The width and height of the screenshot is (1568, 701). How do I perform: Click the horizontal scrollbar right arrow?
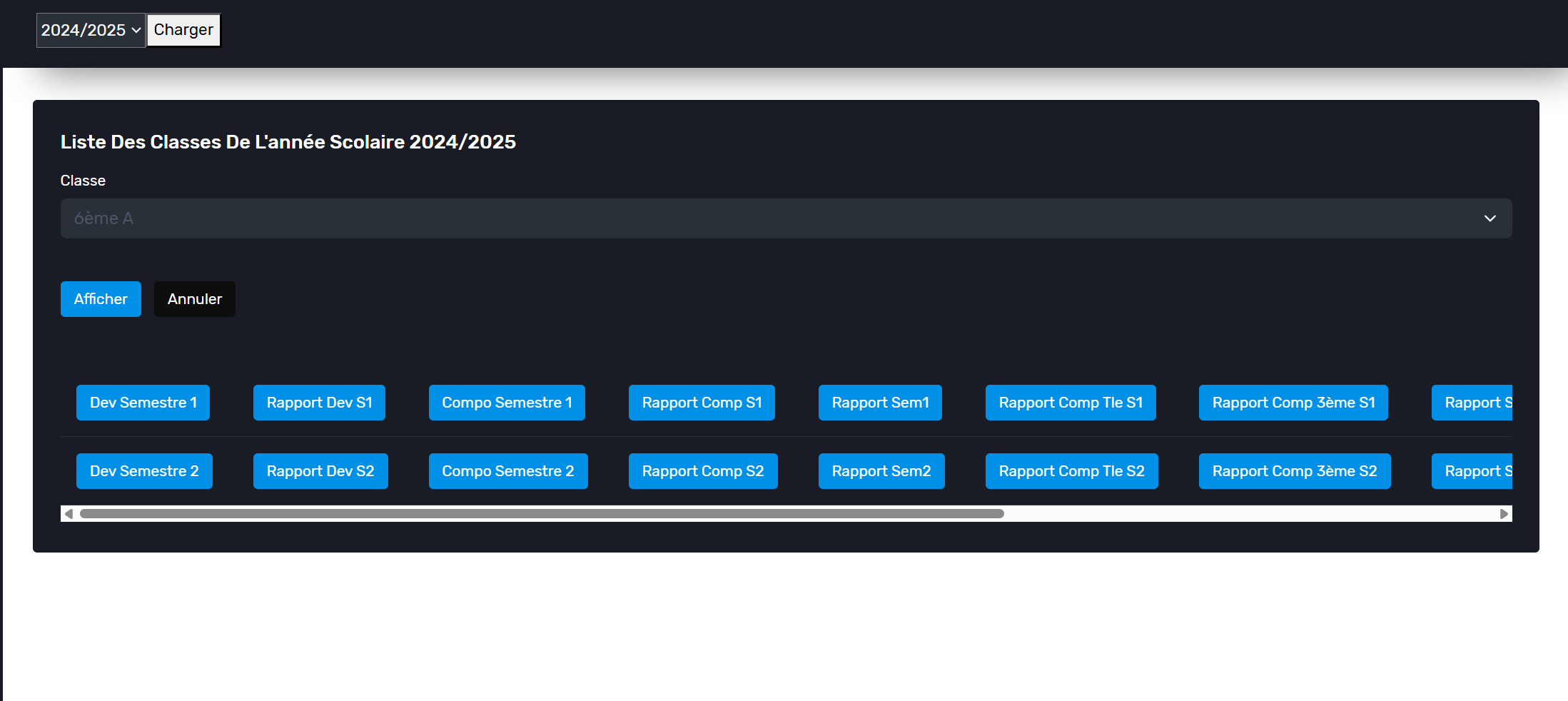[x=1504, y=514]
